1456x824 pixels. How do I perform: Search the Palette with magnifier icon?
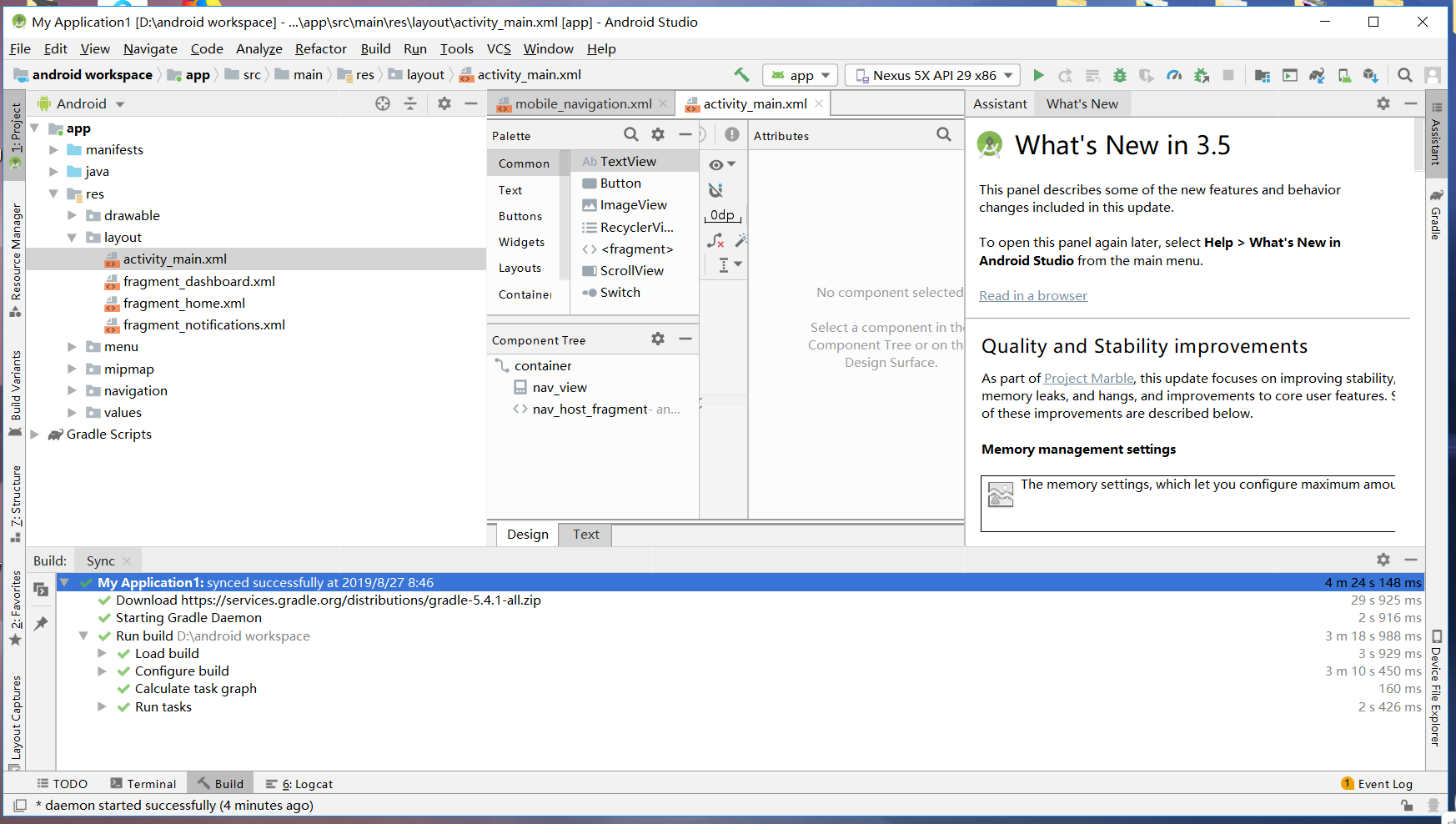(x=631, y=134)
